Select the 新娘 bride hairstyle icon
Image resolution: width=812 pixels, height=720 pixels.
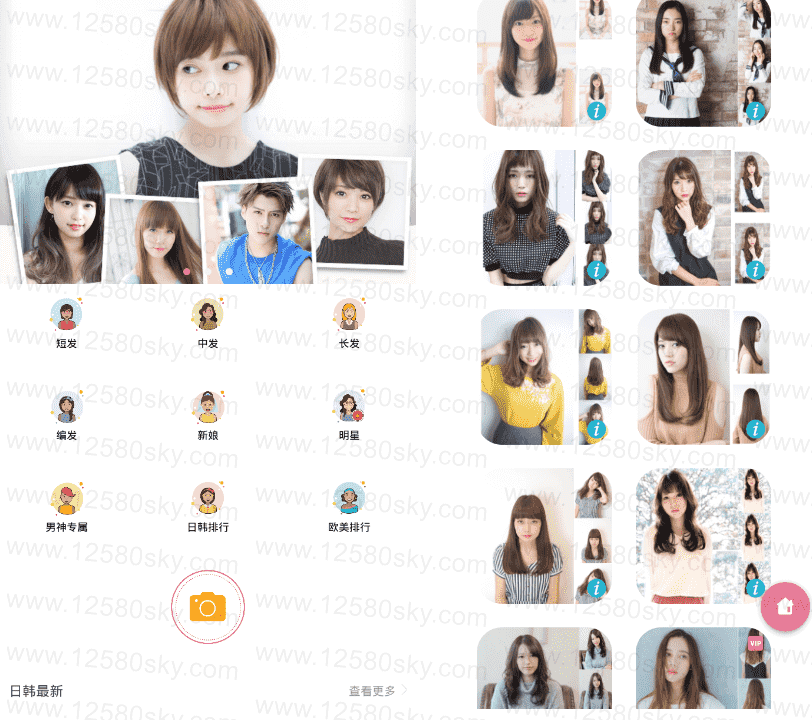coord(208,407)
